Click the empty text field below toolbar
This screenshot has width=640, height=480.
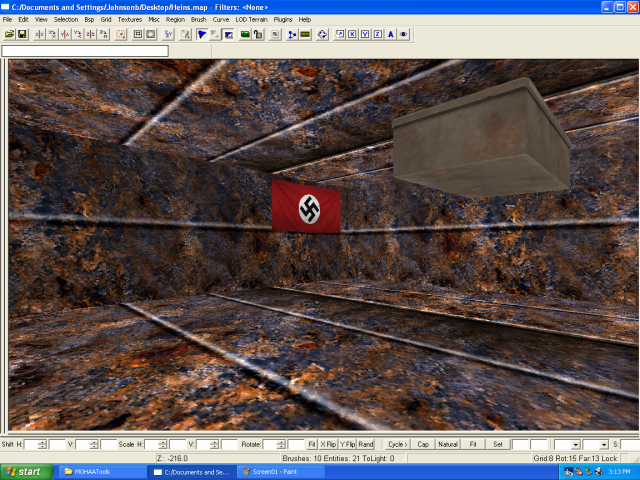point(85,51)
